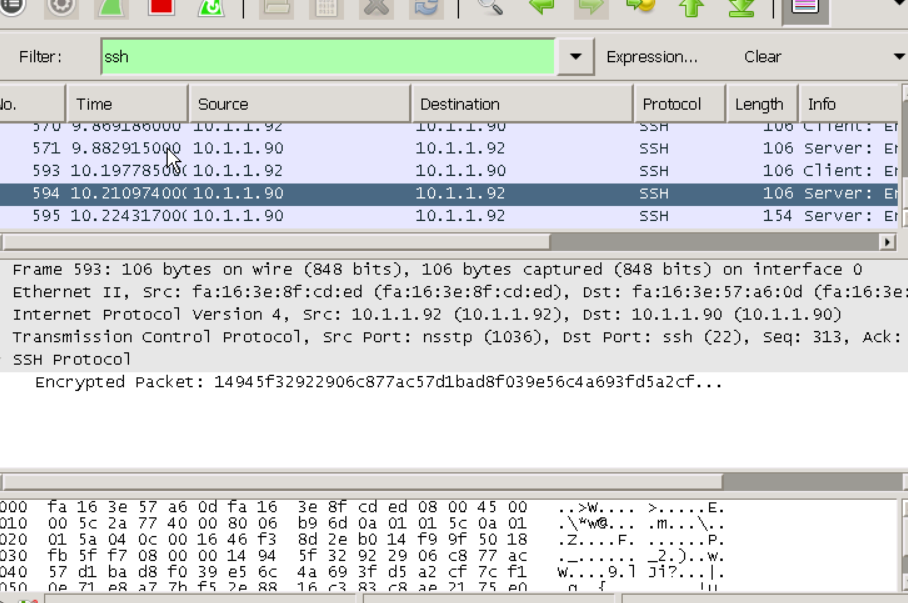908x603 pixels.
Task: Click the ssh display filter field
Action: pos(328,57)
